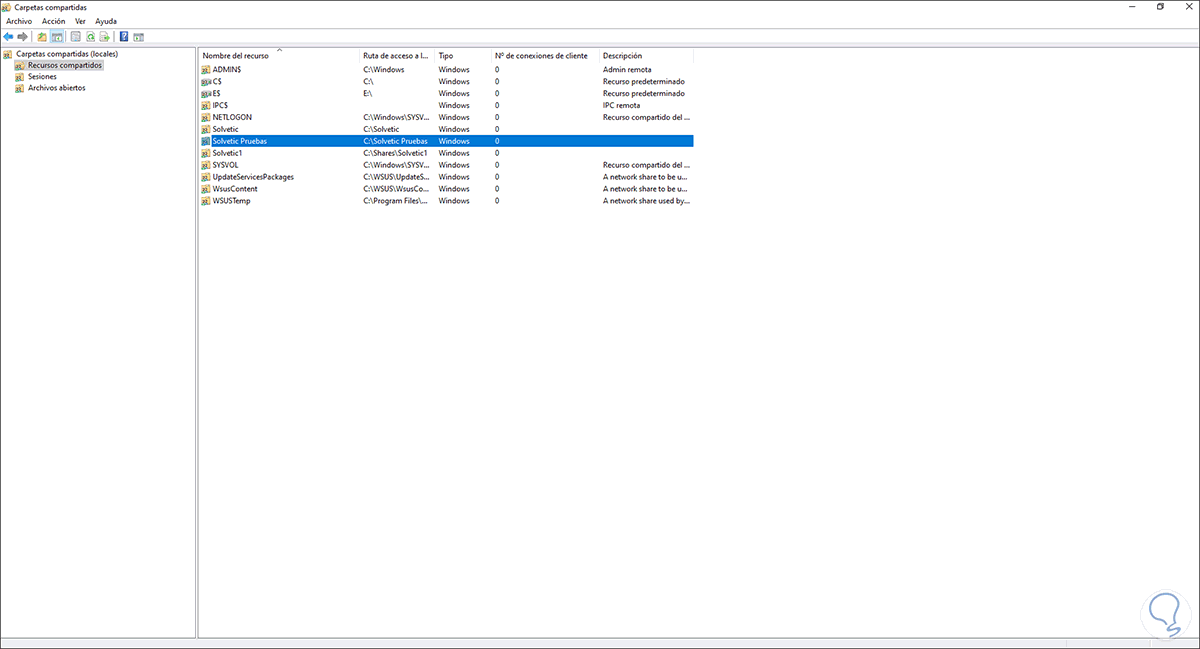The height and width of the screenshot is (649, 1200).
Task: Select the Sesiones tree node
Action: coord(42,76)
